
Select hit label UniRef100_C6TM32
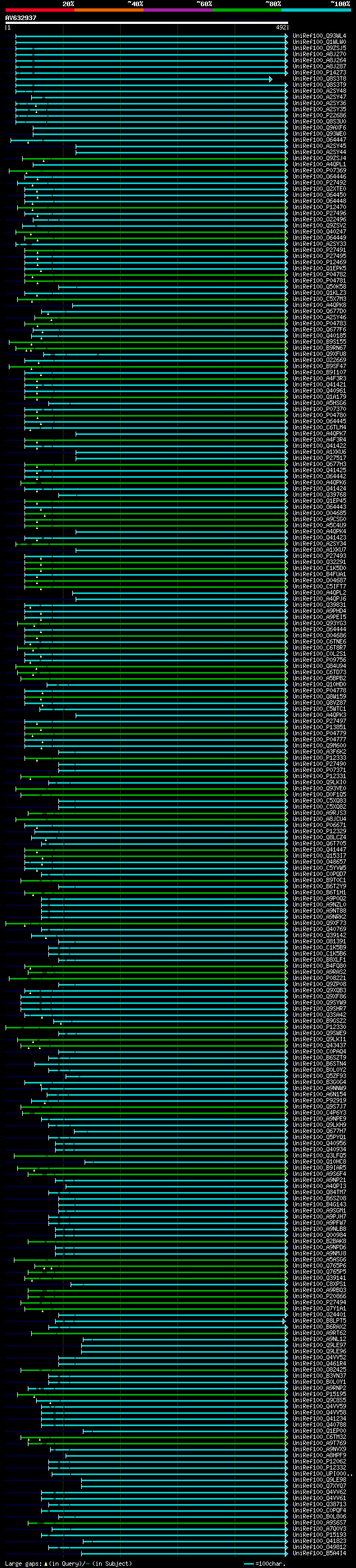coord(319,1437)
